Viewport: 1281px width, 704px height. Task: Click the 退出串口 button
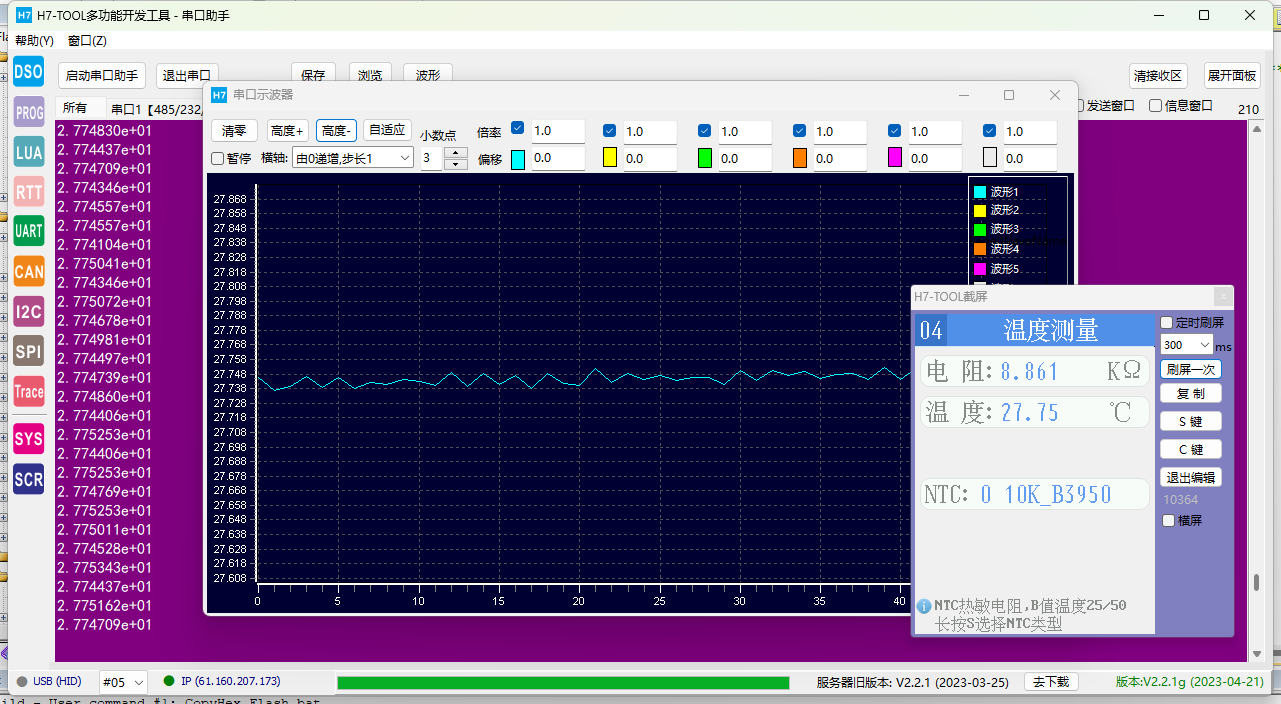pos(187,76)
